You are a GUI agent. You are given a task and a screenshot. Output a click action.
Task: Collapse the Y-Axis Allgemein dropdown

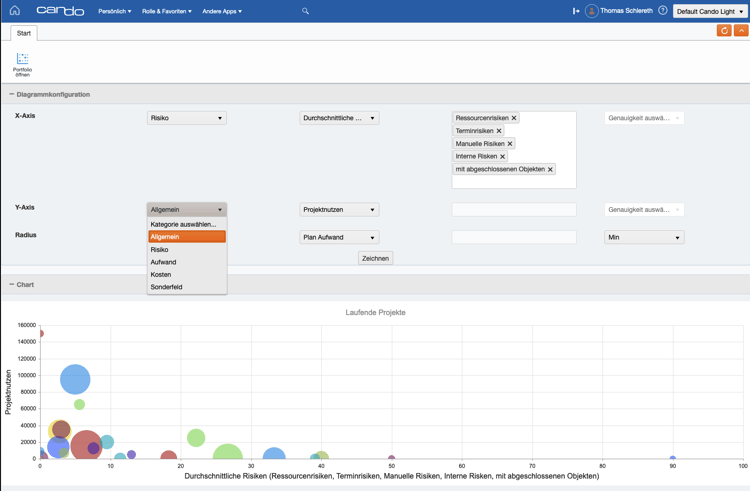pos(187,210)
